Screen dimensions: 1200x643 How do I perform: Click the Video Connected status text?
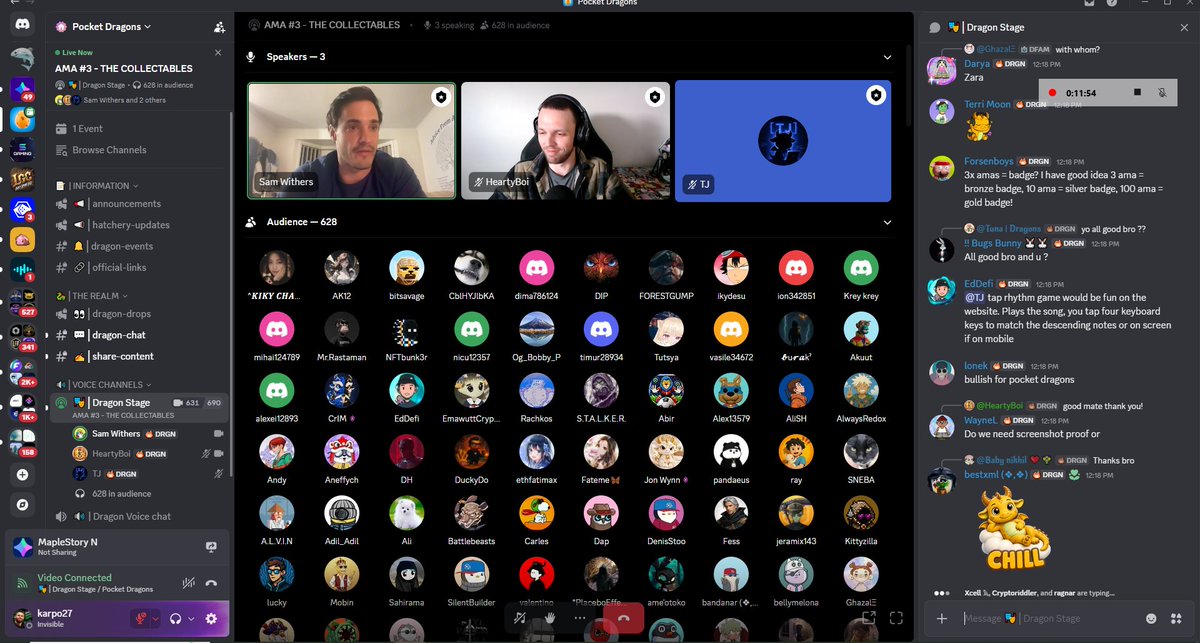tap(74, 578)
